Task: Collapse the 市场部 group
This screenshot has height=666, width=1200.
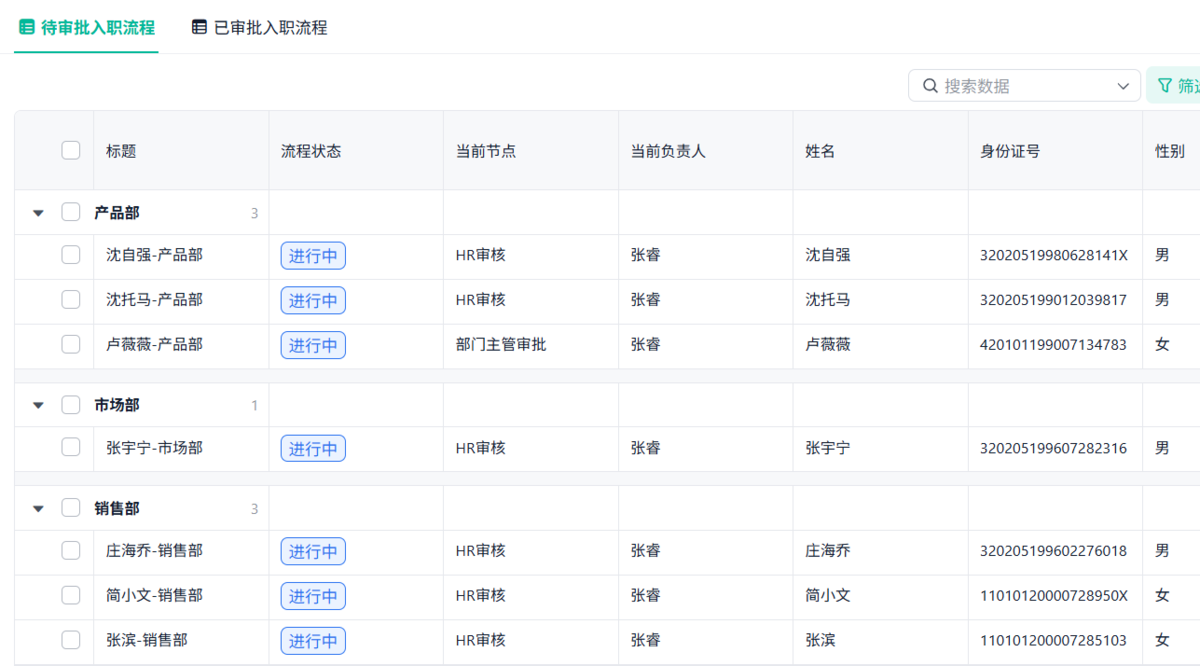Action: point(38,405)
